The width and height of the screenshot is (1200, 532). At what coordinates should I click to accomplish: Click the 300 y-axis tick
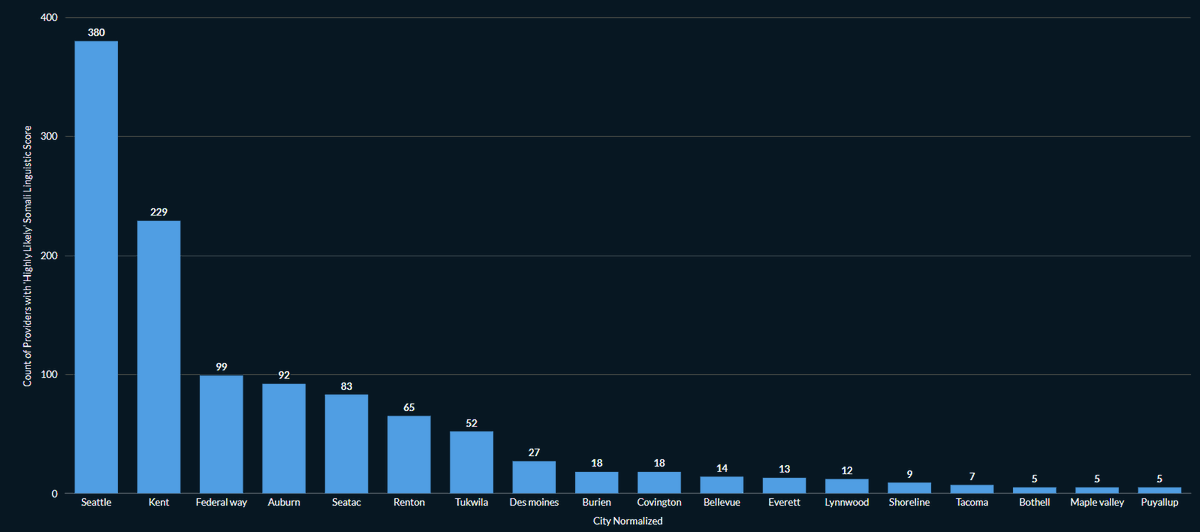48,137
